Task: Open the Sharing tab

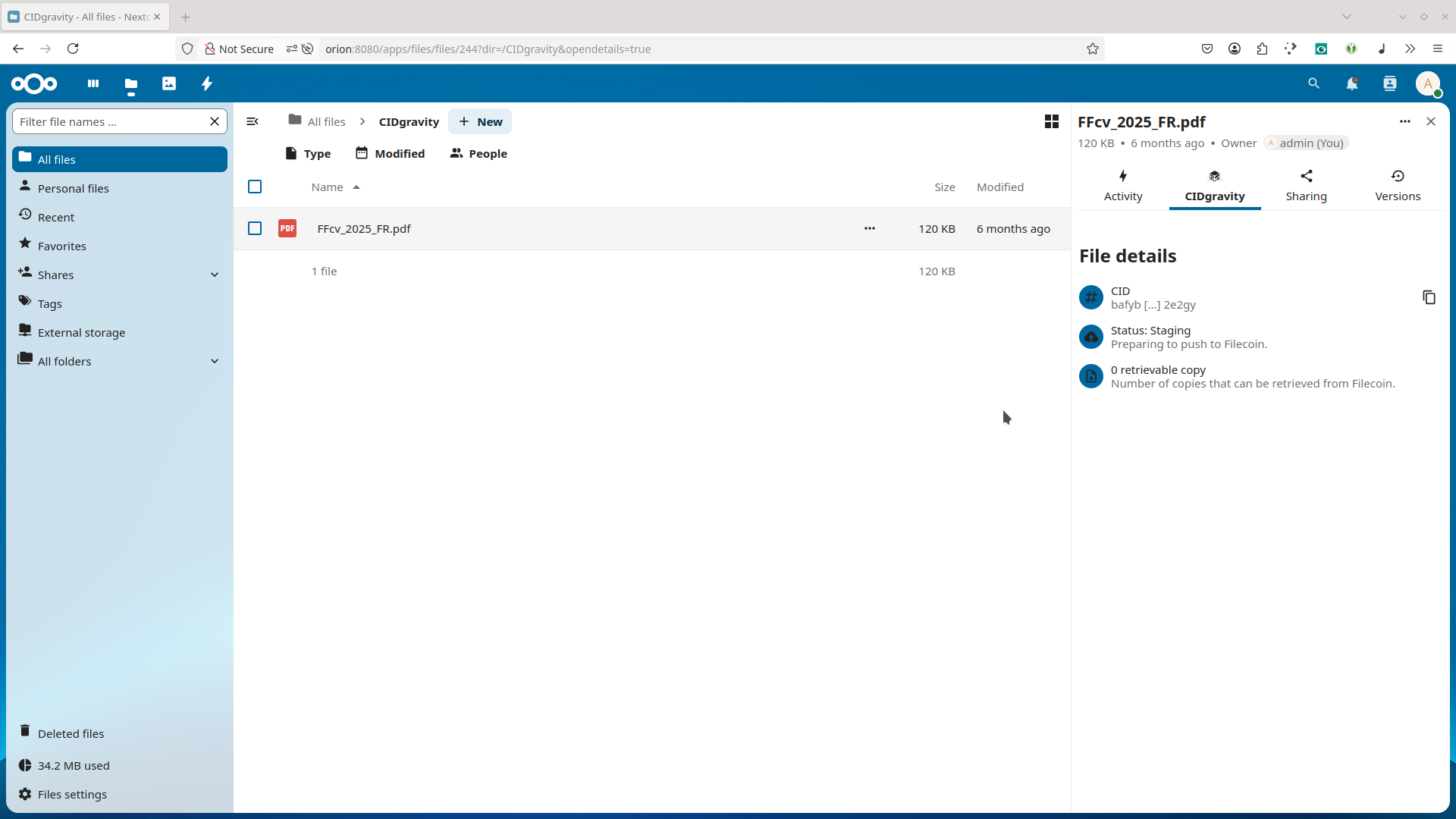Action: tap(1307, 187)
